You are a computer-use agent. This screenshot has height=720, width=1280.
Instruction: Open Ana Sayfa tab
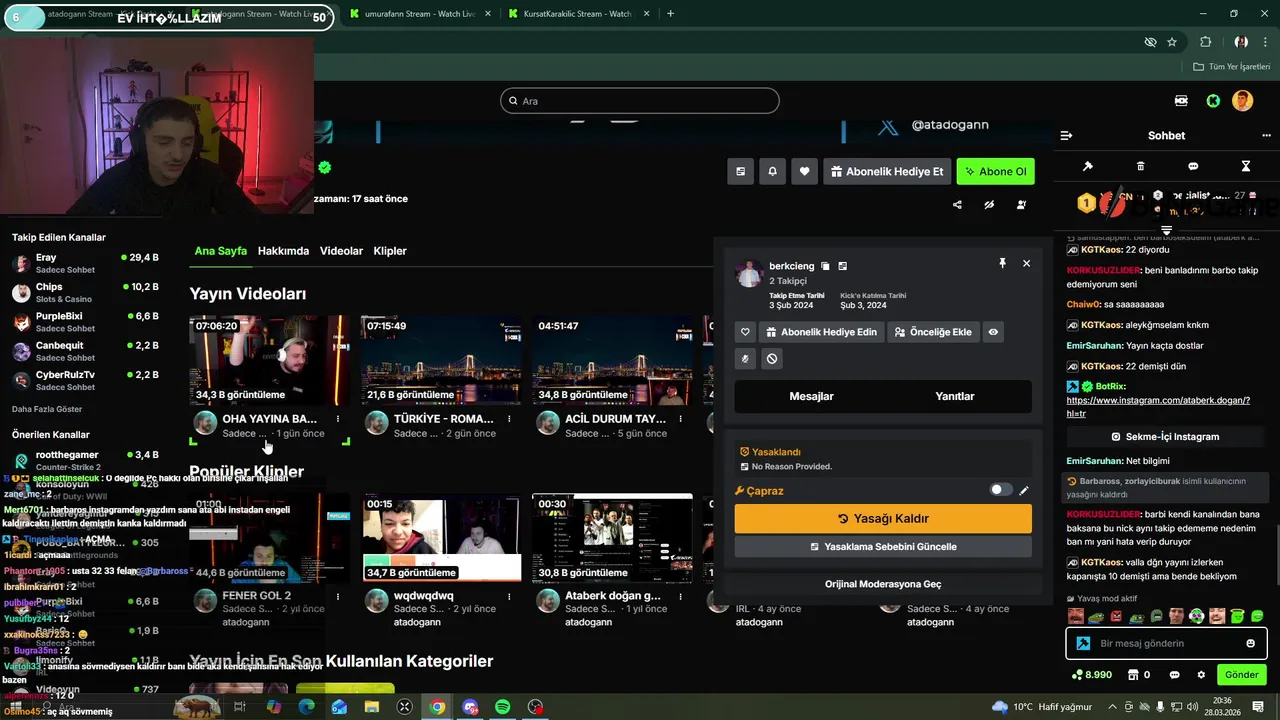click(x=220, y=251)
